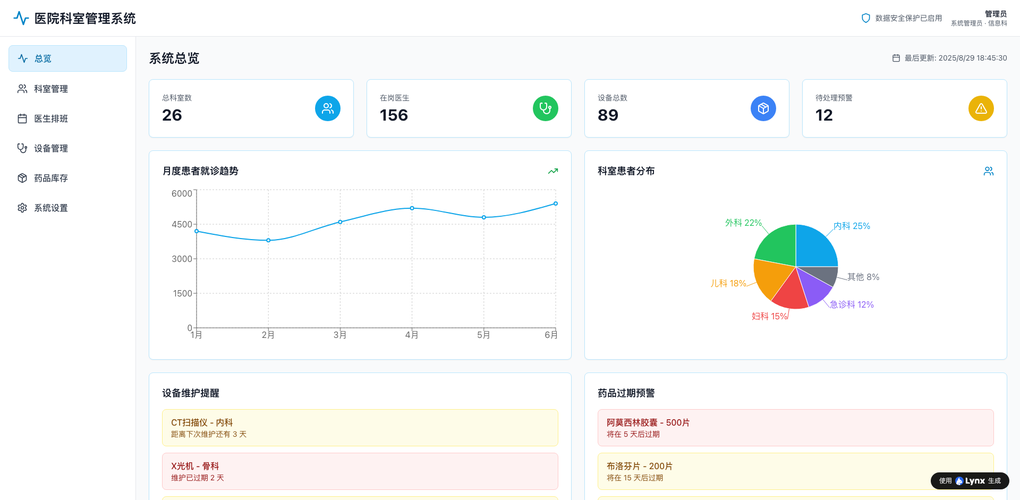1020x500 pixels.
Task: Open 系统设置 from the sidebar
Action: click(68, 208)
